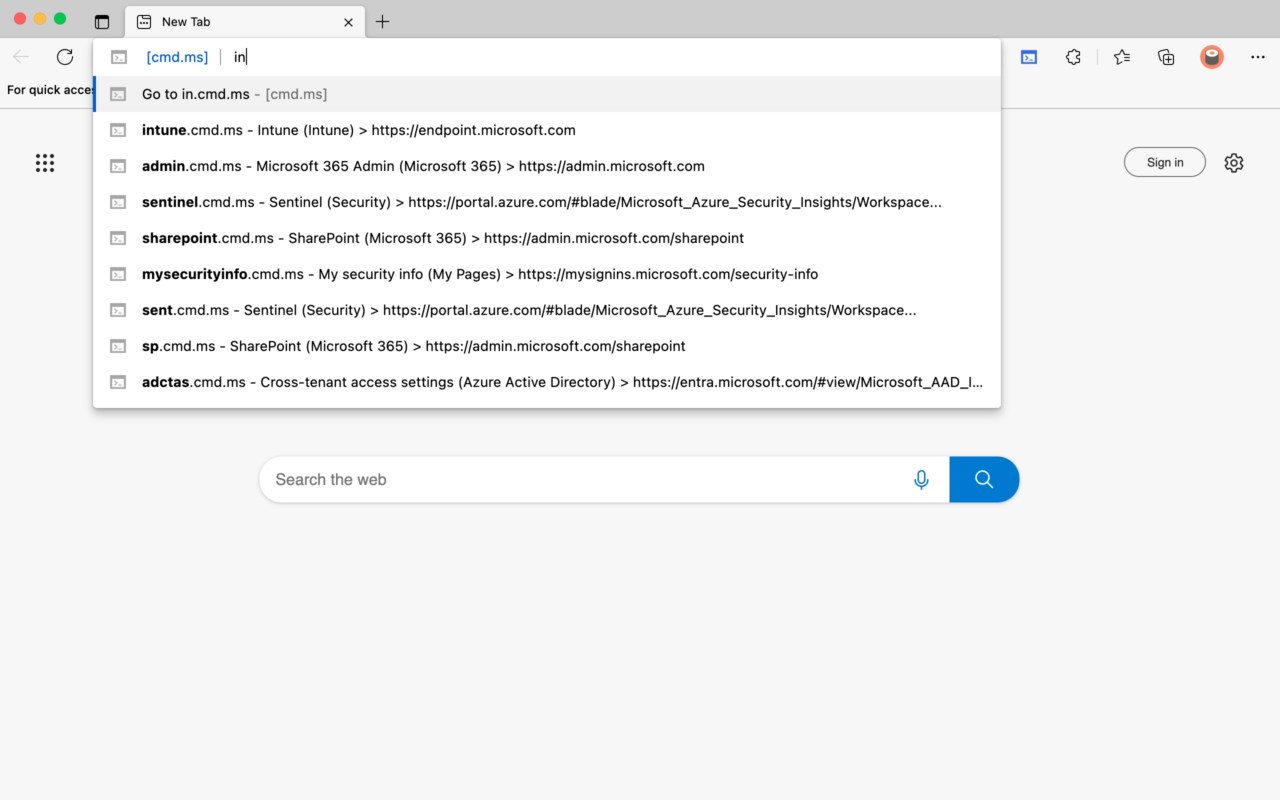Image resolution: width=1280 pixels, height=800 pixels.
Task: Open a new tab with plus button
Action: (382, 21)
